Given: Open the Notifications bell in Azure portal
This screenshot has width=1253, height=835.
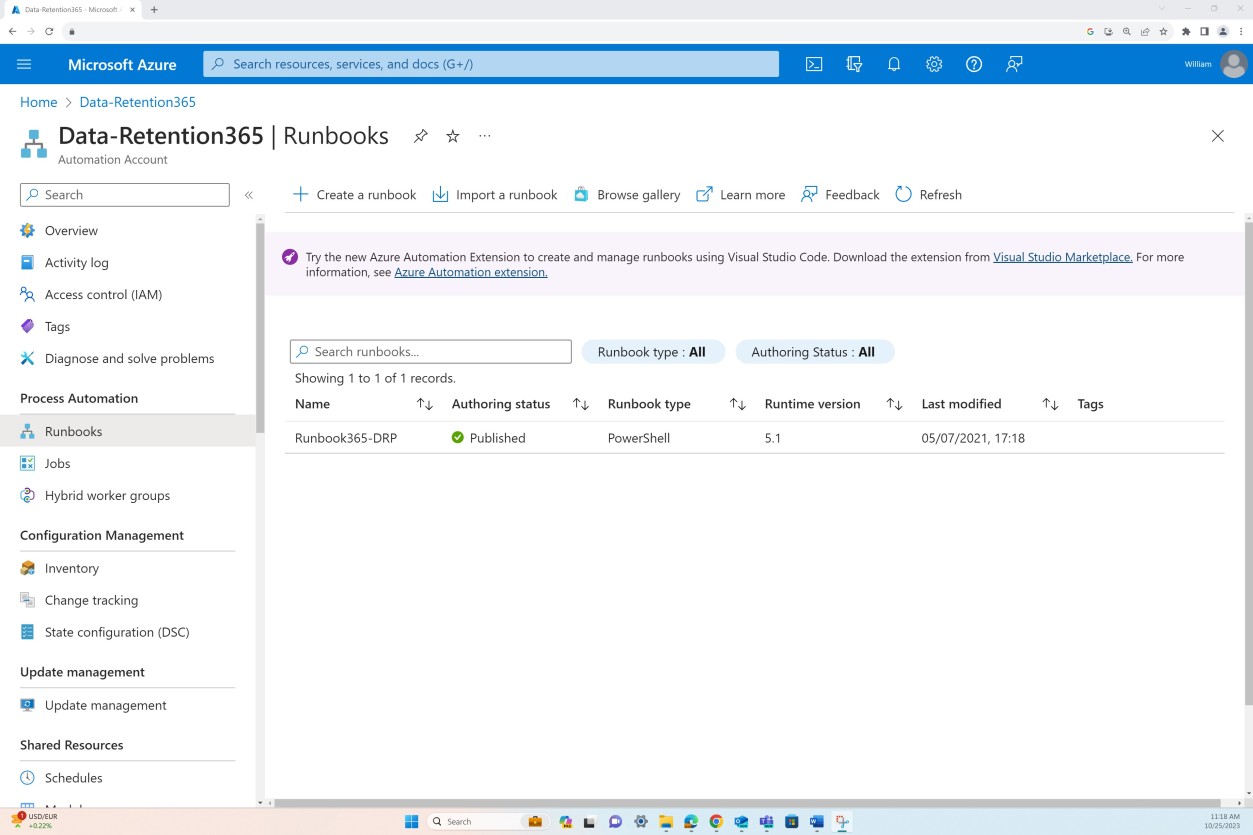Looking at the screenshot, I should point(893,64).
